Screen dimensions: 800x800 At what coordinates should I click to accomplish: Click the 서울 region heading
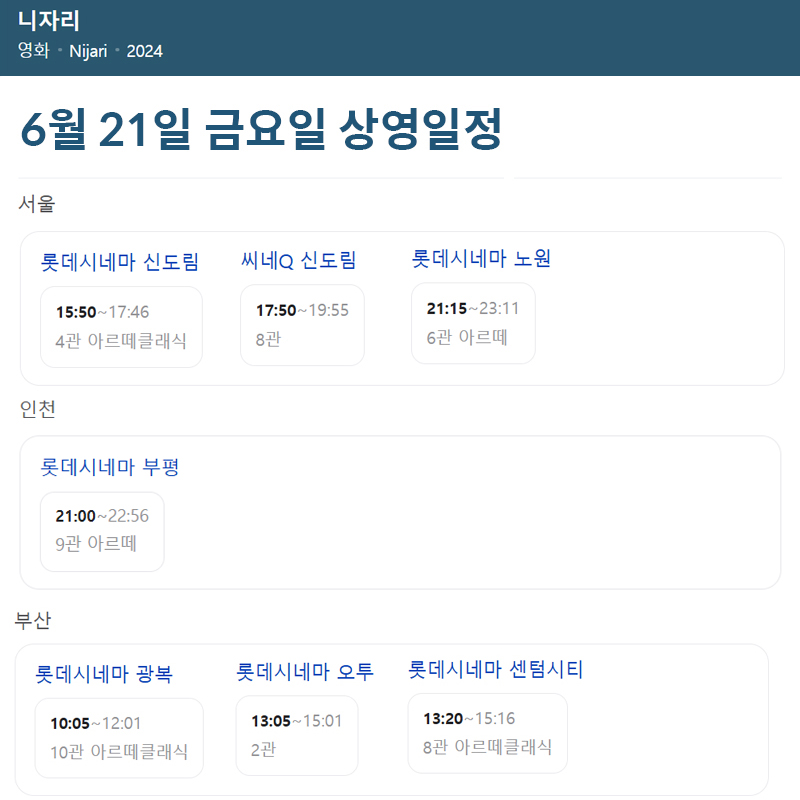[37, 204]
